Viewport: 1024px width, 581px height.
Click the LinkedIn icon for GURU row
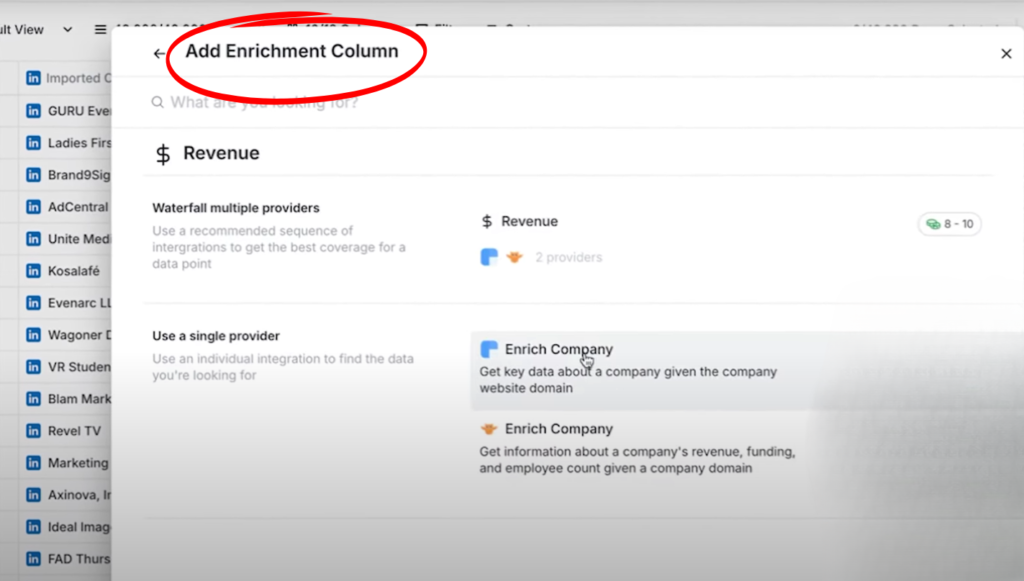pos(33,110)
